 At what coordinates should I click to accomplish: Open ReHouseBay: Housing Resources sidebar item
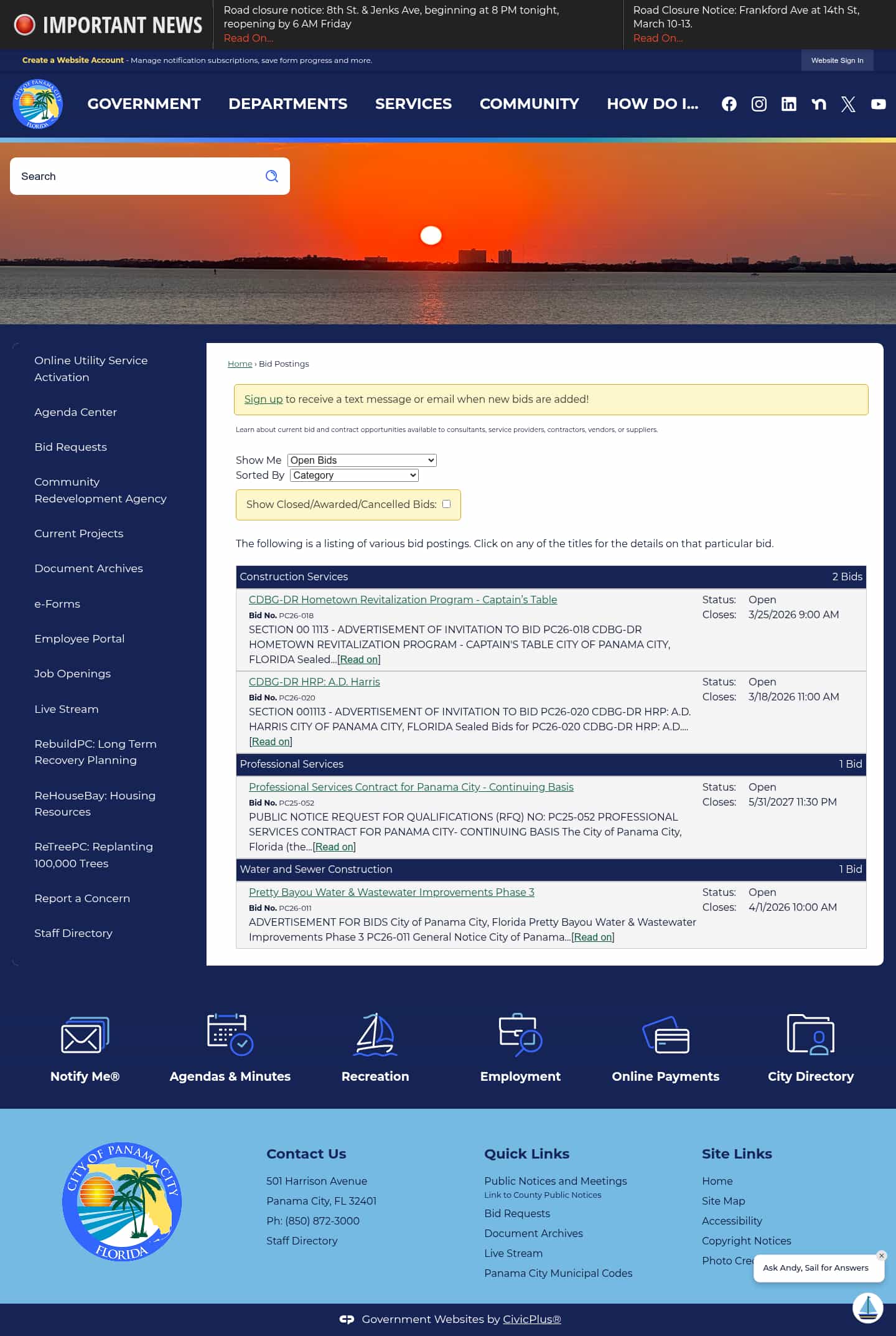coord(95,804)
